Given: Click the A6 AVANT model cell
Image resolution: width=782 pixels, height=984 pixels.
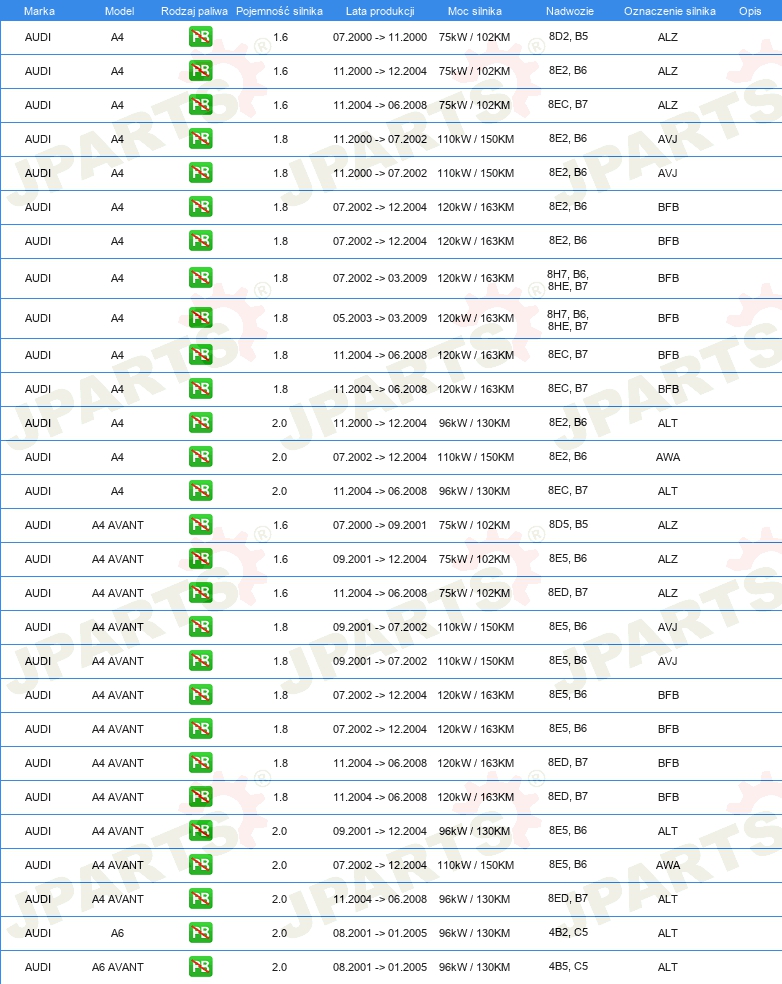Looking at the screenshot, I should pos(117,967).
